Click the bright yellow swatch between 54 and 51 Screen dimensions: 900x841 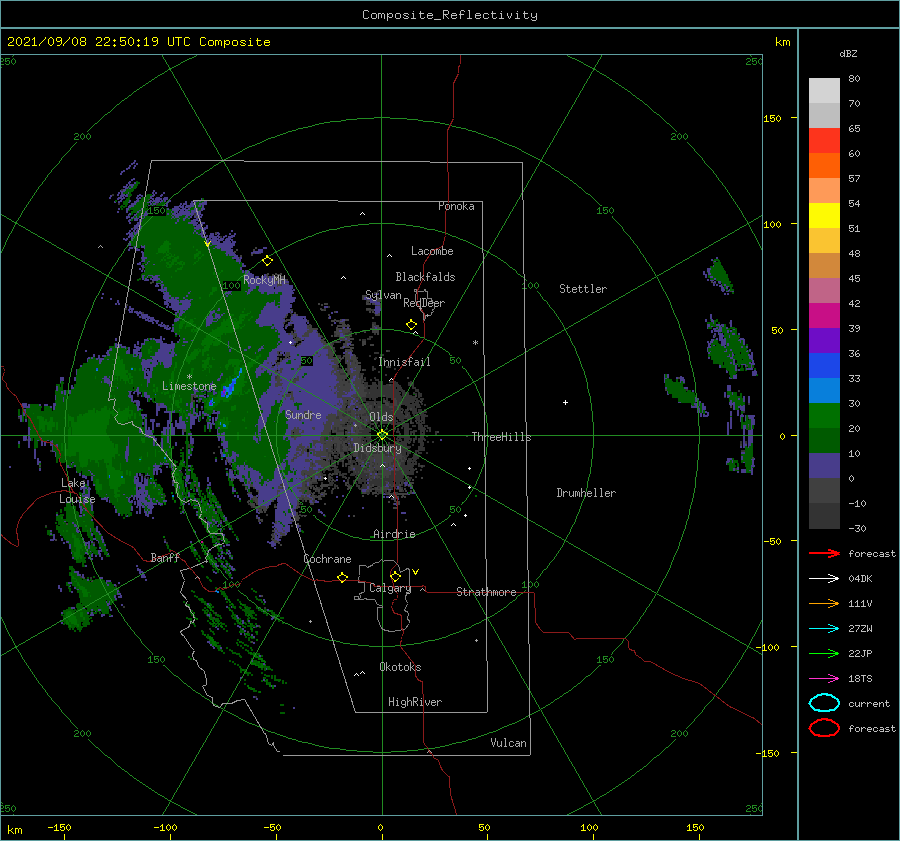tap(824, 215)
